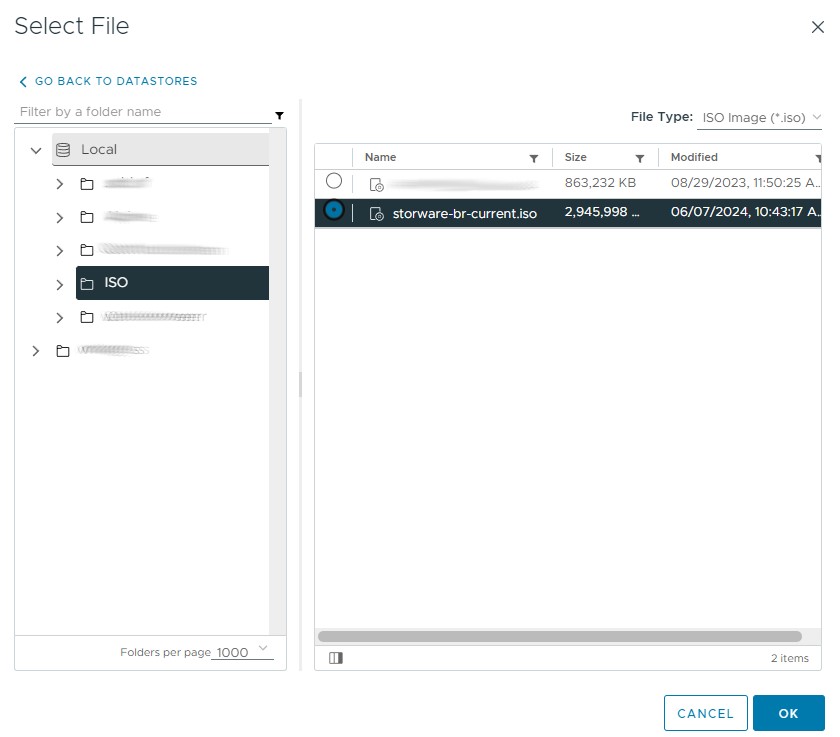Select the storware-br-current.iso radio button
This screenshot has width=840, height=737.
(334, 210)
